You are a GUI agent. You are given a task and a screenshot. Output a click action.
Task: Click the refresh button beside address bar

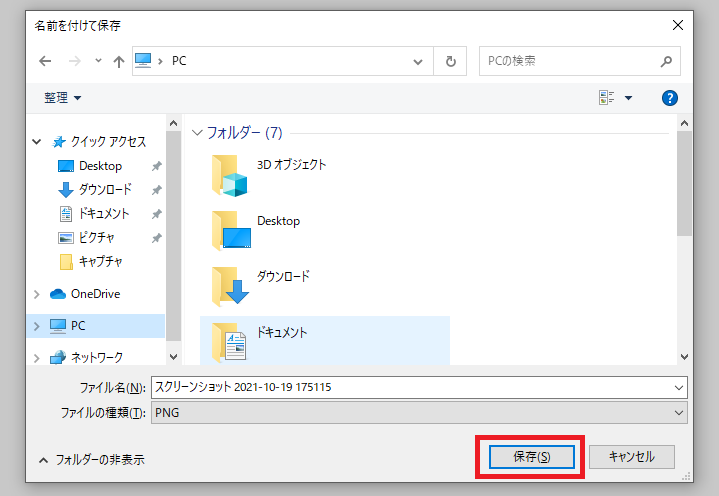pyautogui.click(x=451, y=61)
